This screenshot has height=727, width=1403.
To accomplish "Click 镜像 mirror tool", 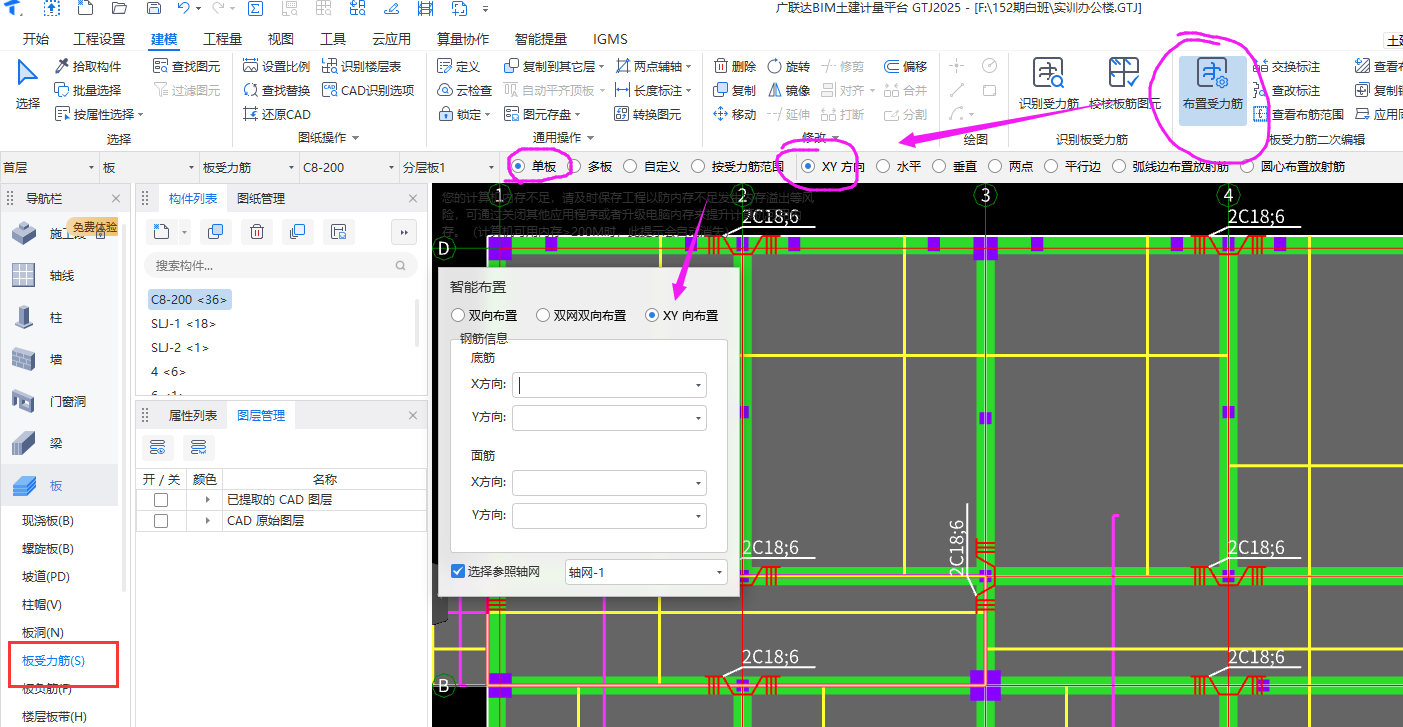I will pyautogui.click(x=788, y=90).
